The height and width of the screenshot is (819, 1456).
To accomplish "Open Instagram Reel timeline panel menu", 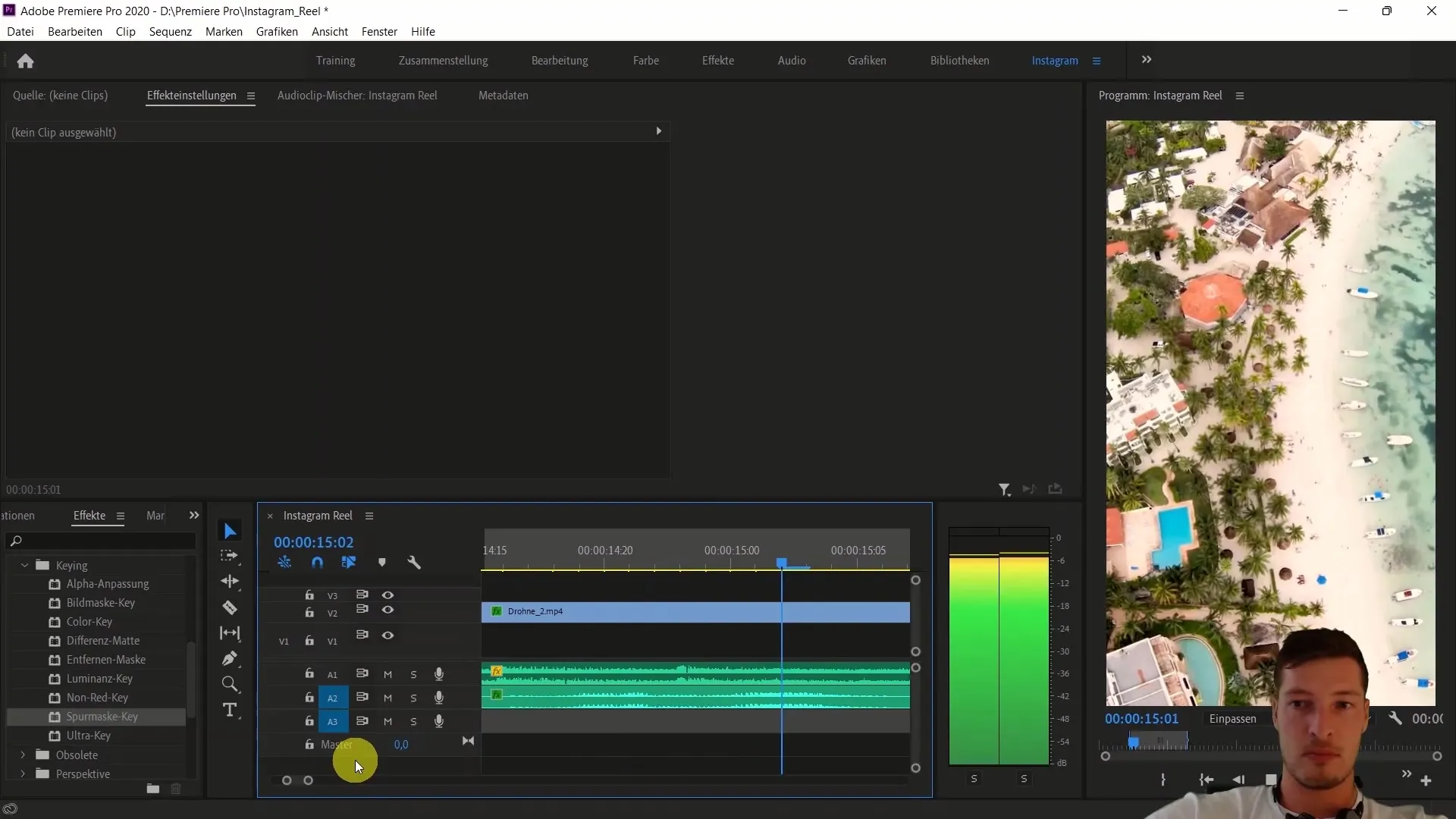I will point(369,516).
